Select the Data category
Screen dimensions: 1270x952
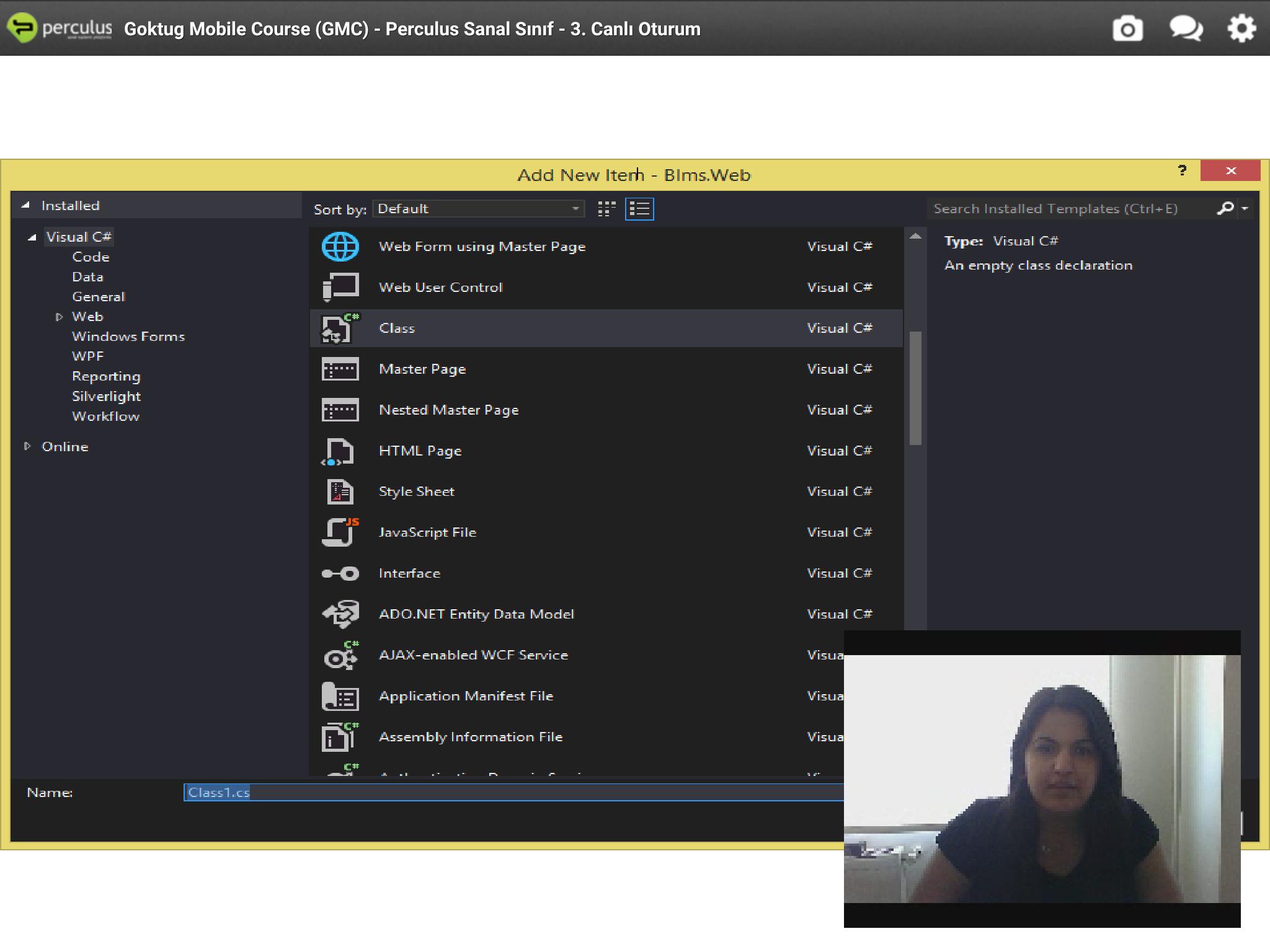click(87, 277)
